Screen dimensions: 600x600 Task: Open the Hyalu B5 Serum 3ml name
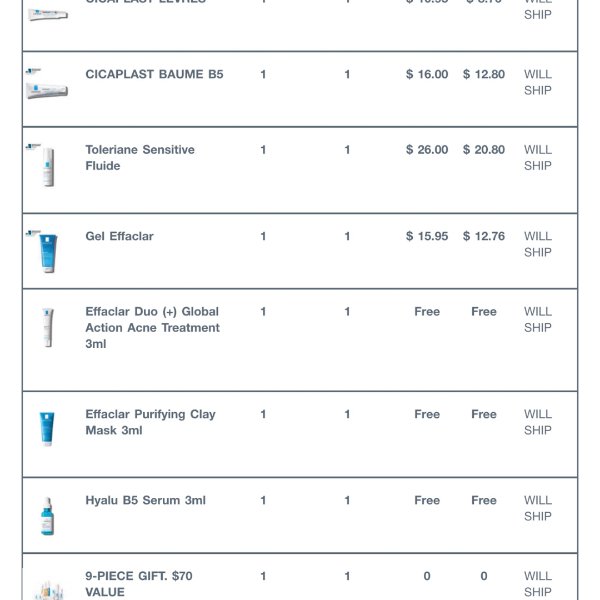[145, 501]
